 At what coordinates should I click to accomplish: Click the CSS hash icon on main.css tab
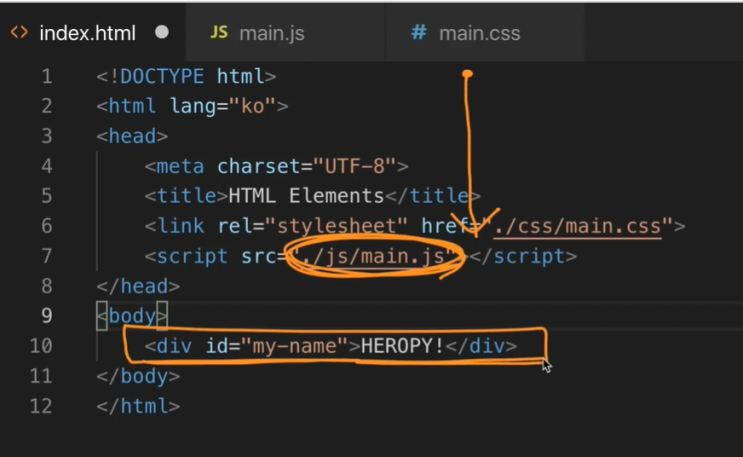(418, 32)
